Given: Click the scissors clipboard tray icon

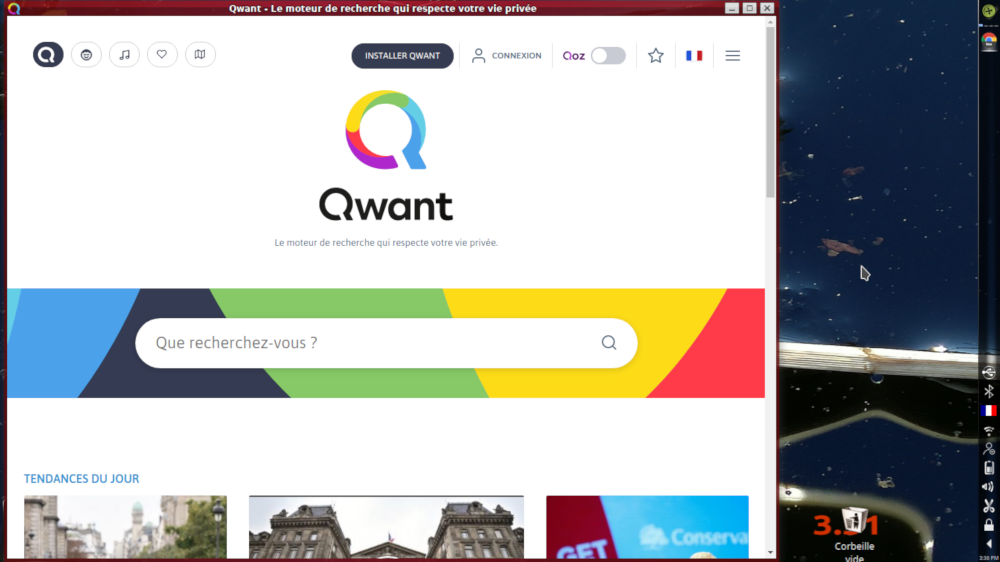Looking at the screenshot, I should pos(989,506).
